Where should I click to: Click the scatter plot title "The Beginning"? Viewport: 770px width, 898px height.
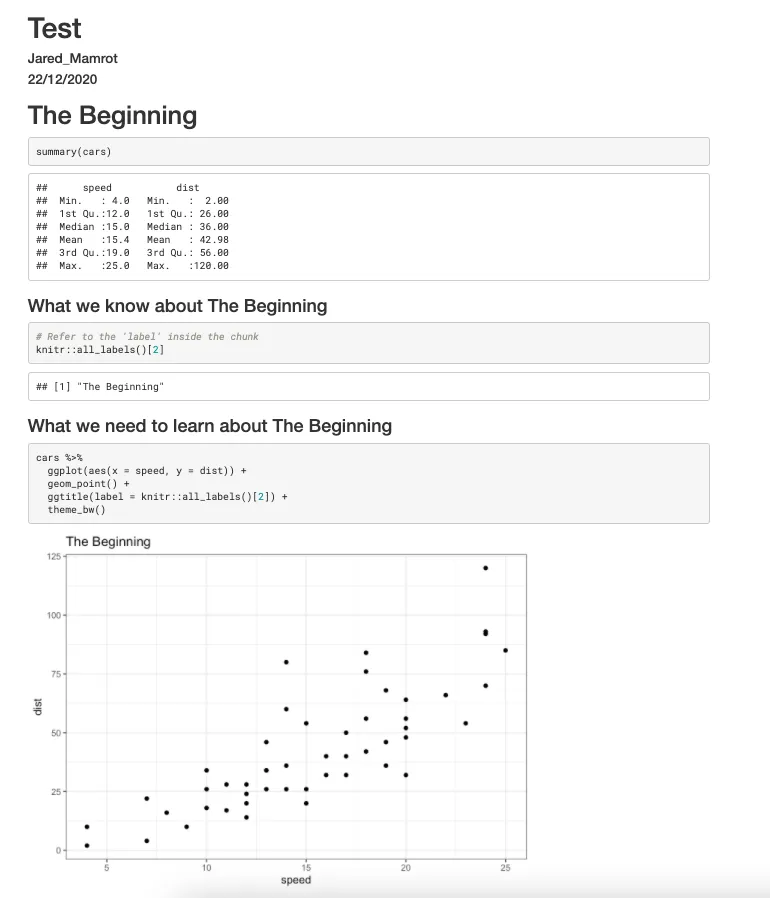[x=108, y=542]
